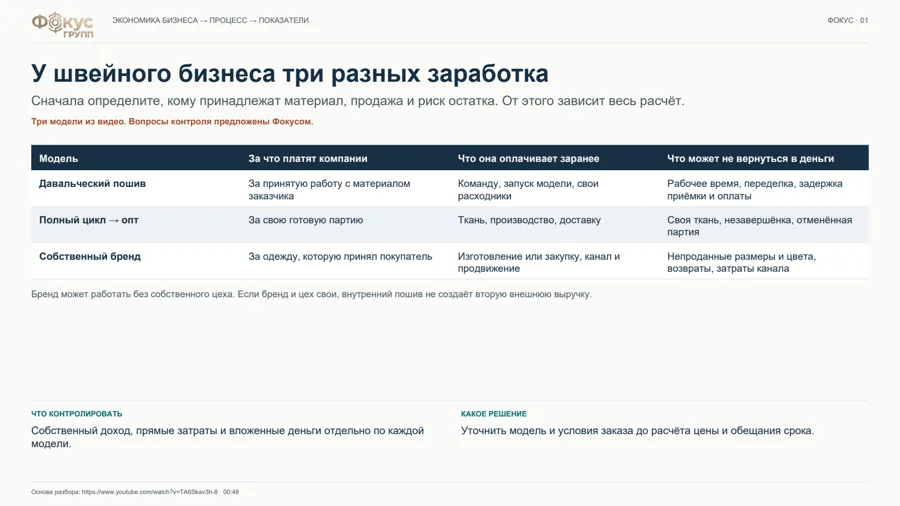The image size is (900, 506).
Task: Click cell 'Изготовление или закупку, канал и продвижение'
Action: pyautogui.click(x=539, y=262)
